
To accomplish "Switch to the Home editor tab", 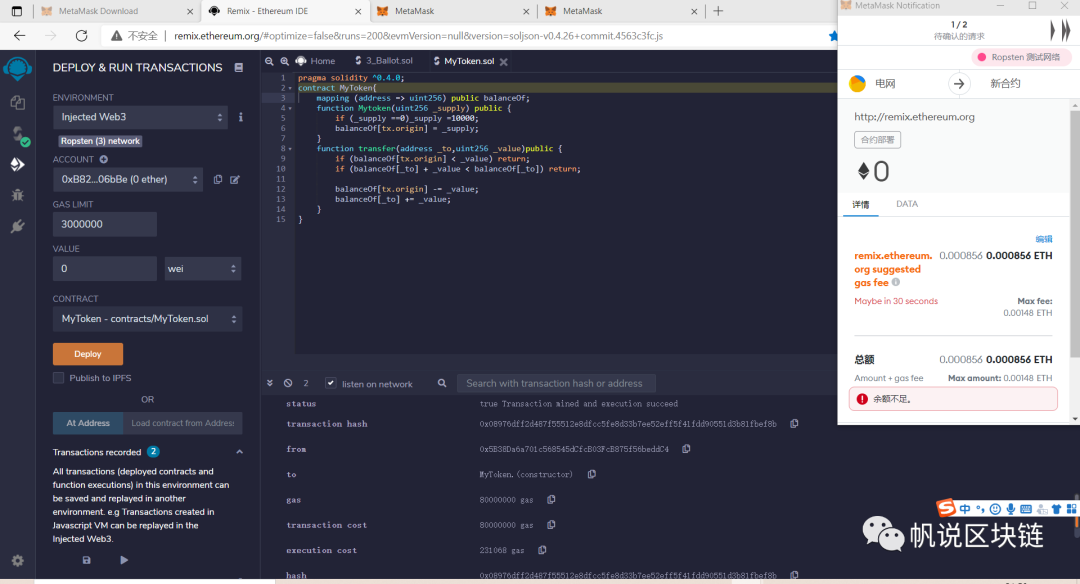I will 315,61.
